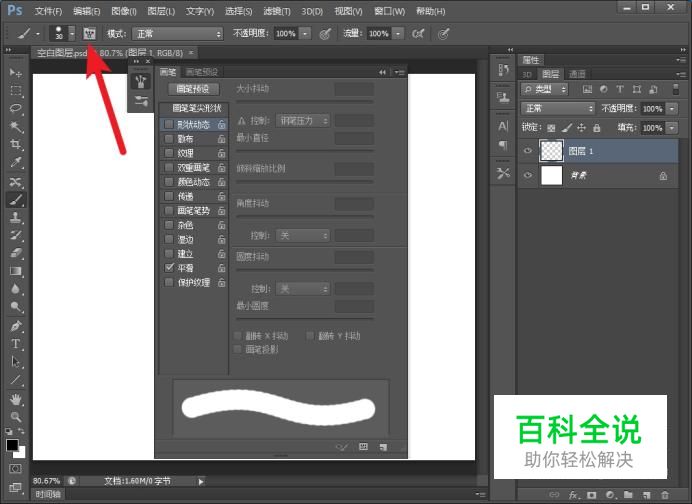
Task: Open Layers panel 填充 dropdown arrow
Action: [672, 128]
